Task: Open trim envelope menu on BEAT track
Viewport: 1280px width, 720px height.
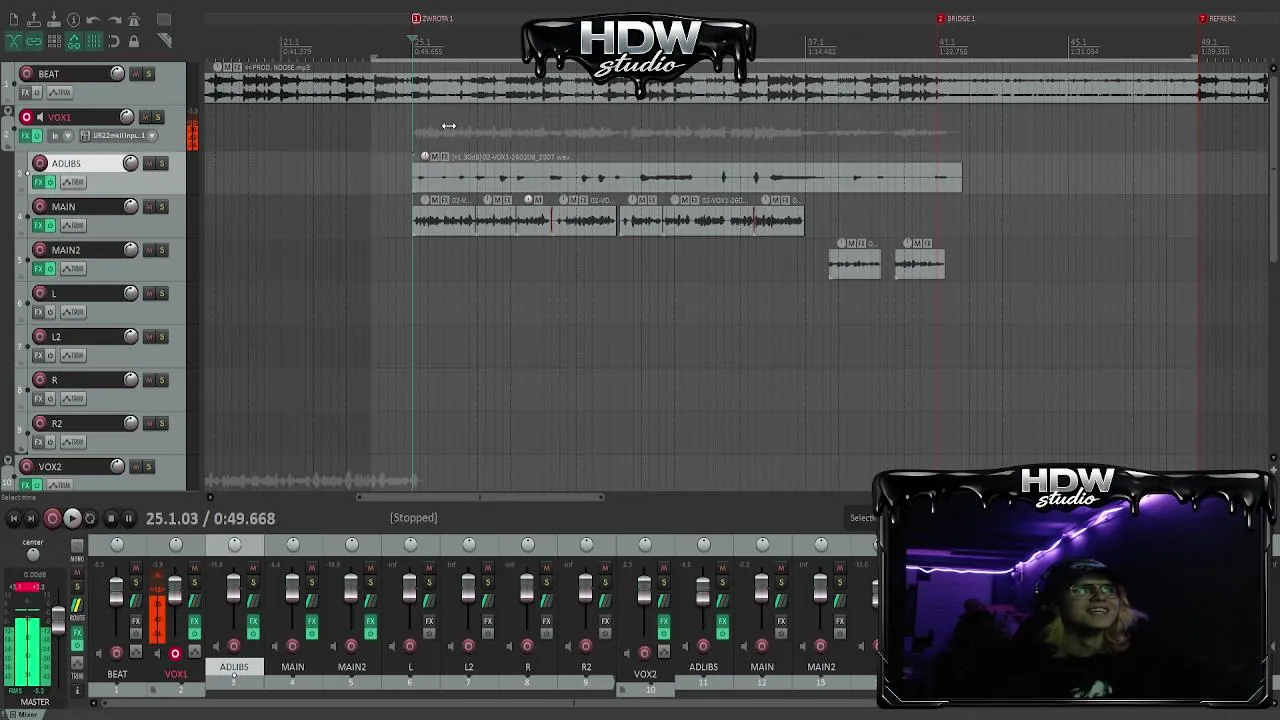Action: click(x=59, y=92)
